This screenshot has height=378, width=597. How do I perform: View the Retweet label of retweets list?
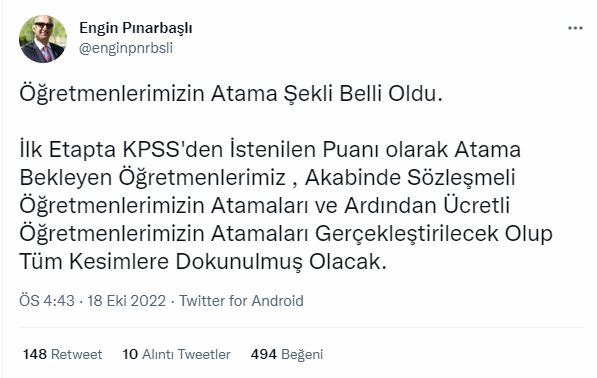click(77, 354)
